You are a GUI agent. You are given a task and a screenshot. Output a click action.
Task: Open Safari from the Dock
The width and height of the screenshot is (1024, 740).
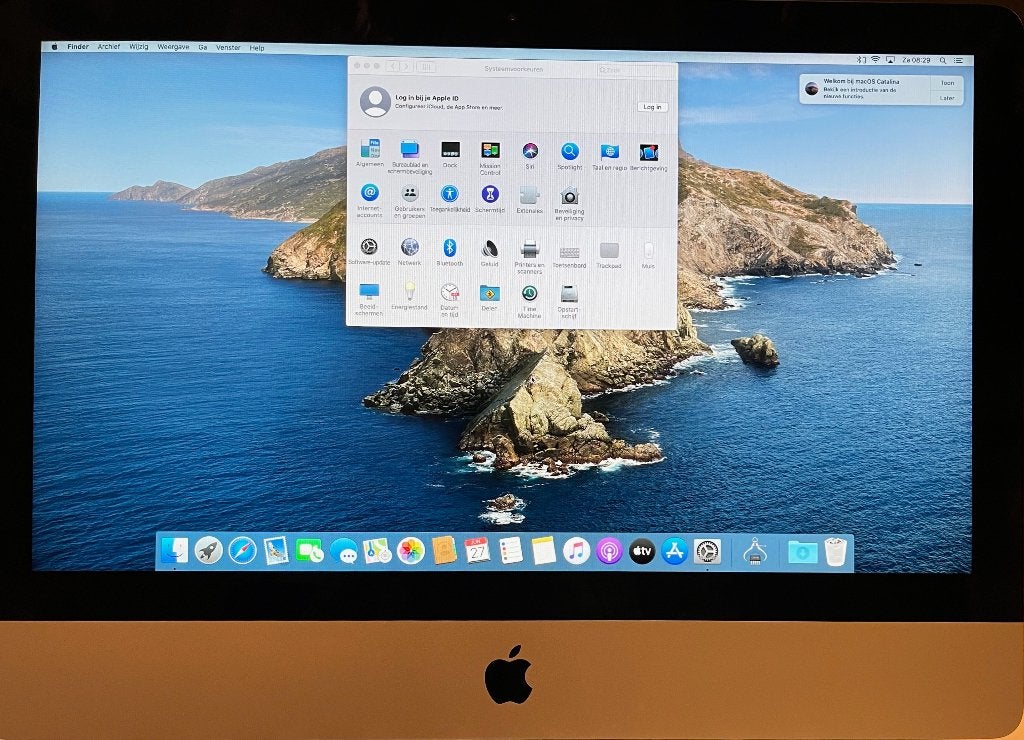coord(242,551)
